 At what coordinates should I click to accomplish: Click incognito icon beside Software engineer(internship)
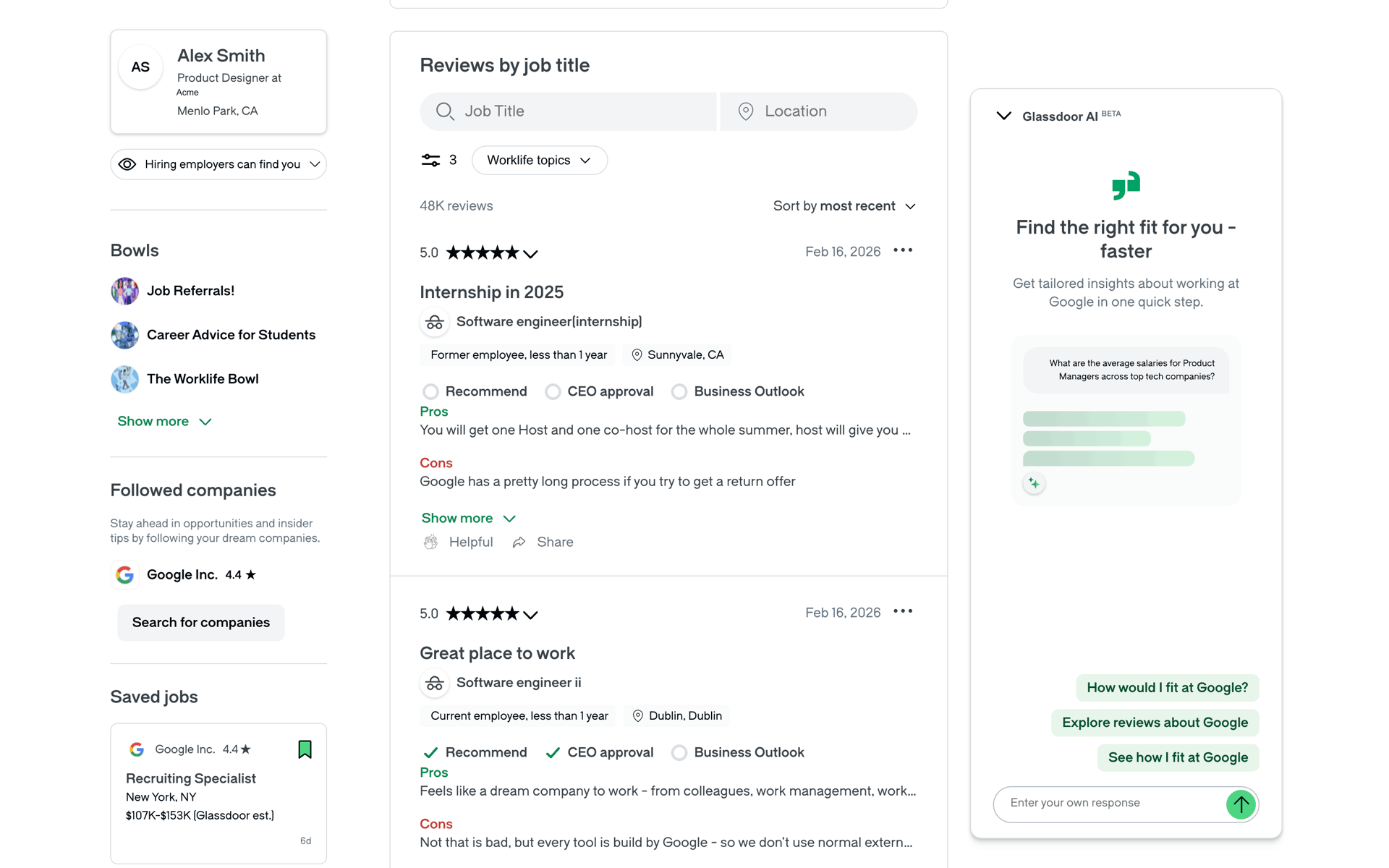point(435,322)
